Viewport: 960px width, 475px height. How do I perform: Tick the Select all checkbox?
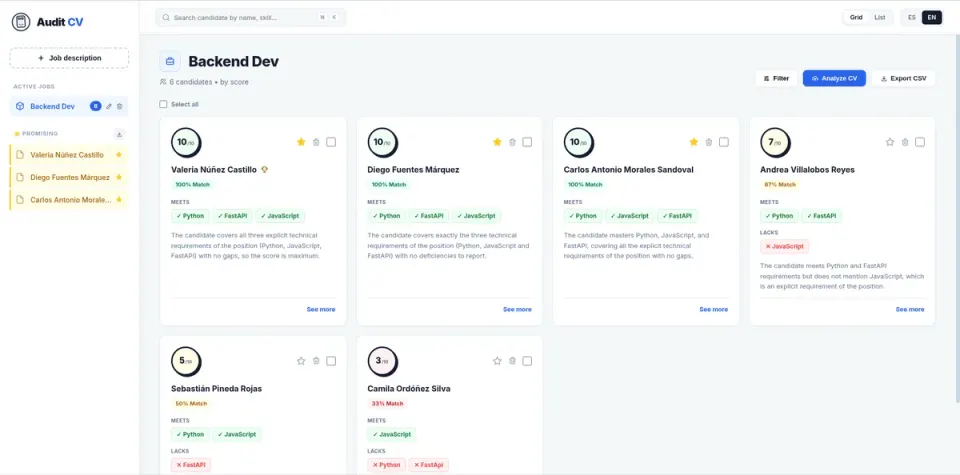pyautogui.click(x=163, y=105)
